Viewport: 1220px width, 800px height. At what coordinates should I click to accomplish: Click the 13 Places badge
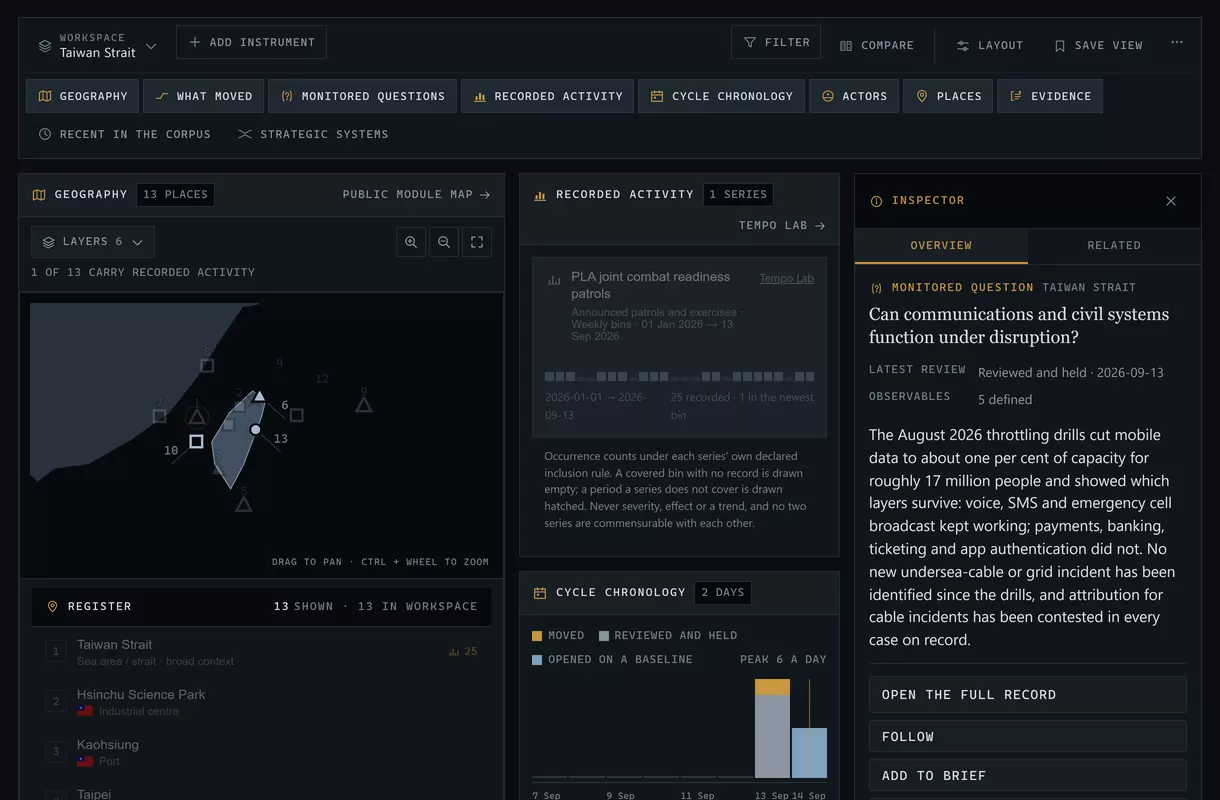pyautogui.click(x=175, y=194)
